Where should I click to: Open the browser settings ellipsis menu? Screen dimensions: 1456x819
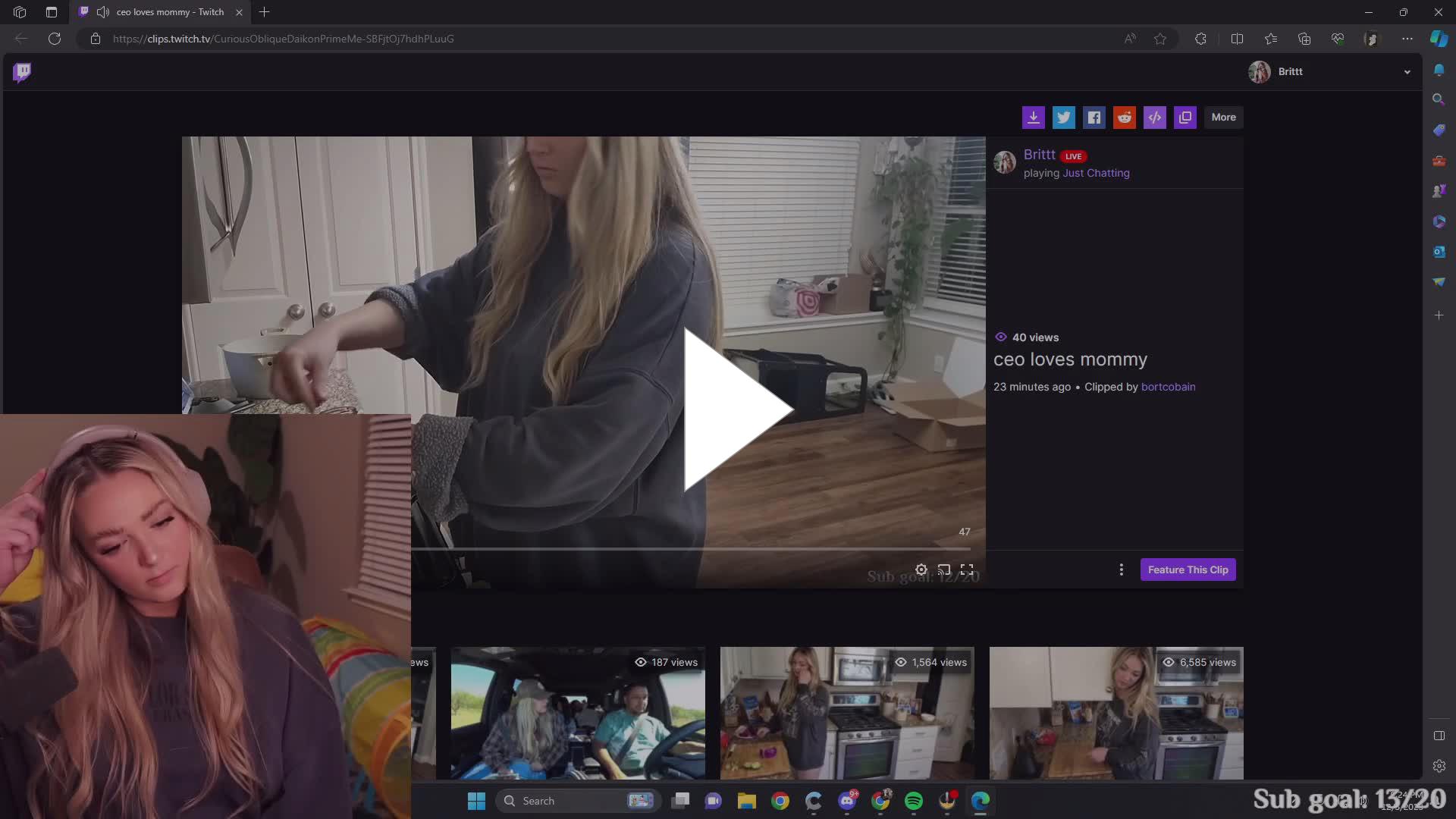1407,39
